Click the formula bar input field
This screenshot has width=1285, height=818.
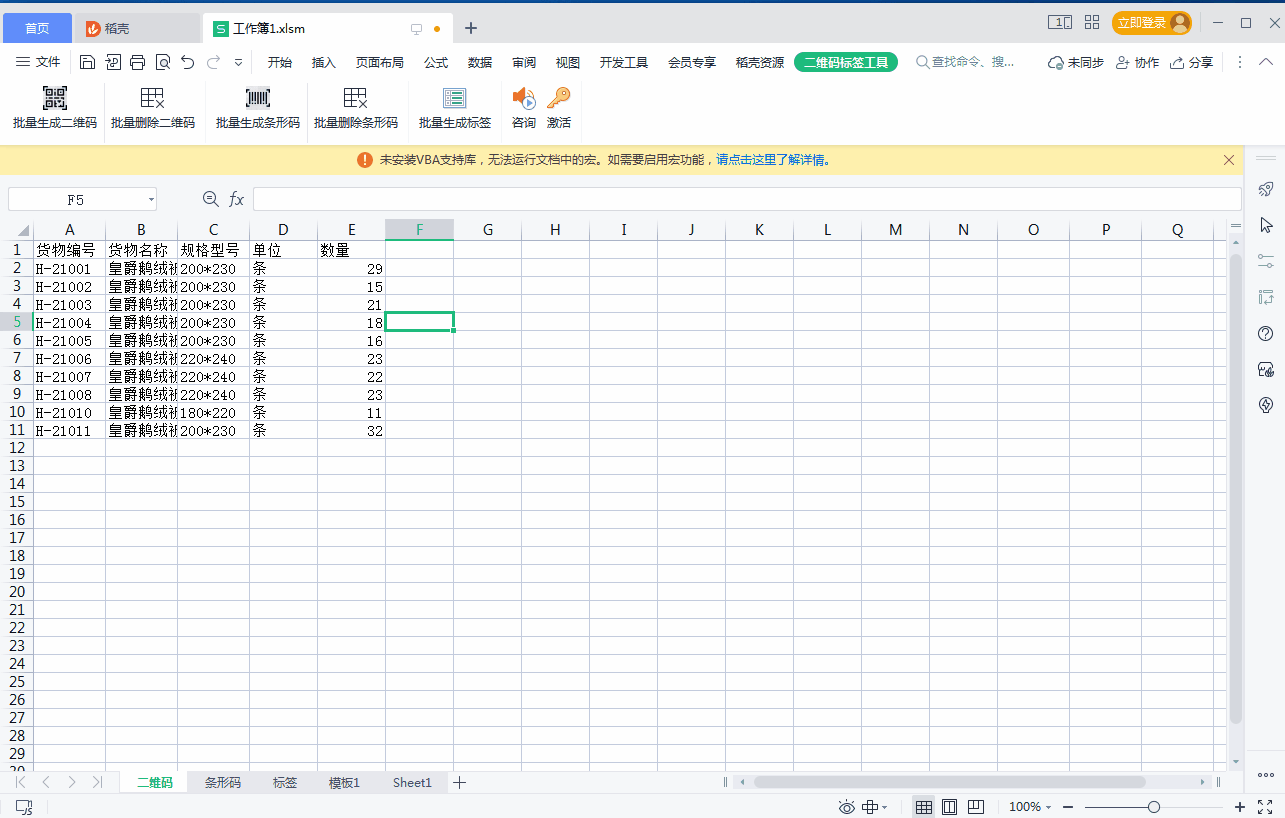tap(747, 199)
